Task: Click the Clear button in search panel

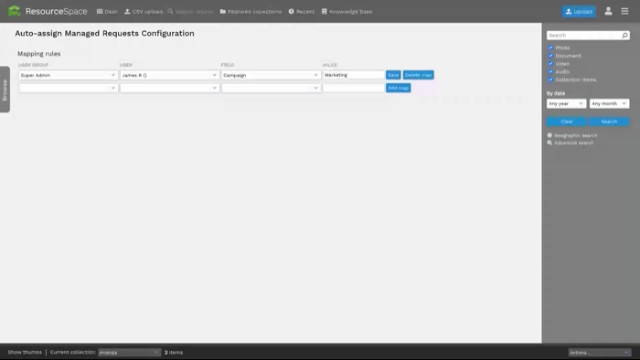Action: click(x=567, y=122)
